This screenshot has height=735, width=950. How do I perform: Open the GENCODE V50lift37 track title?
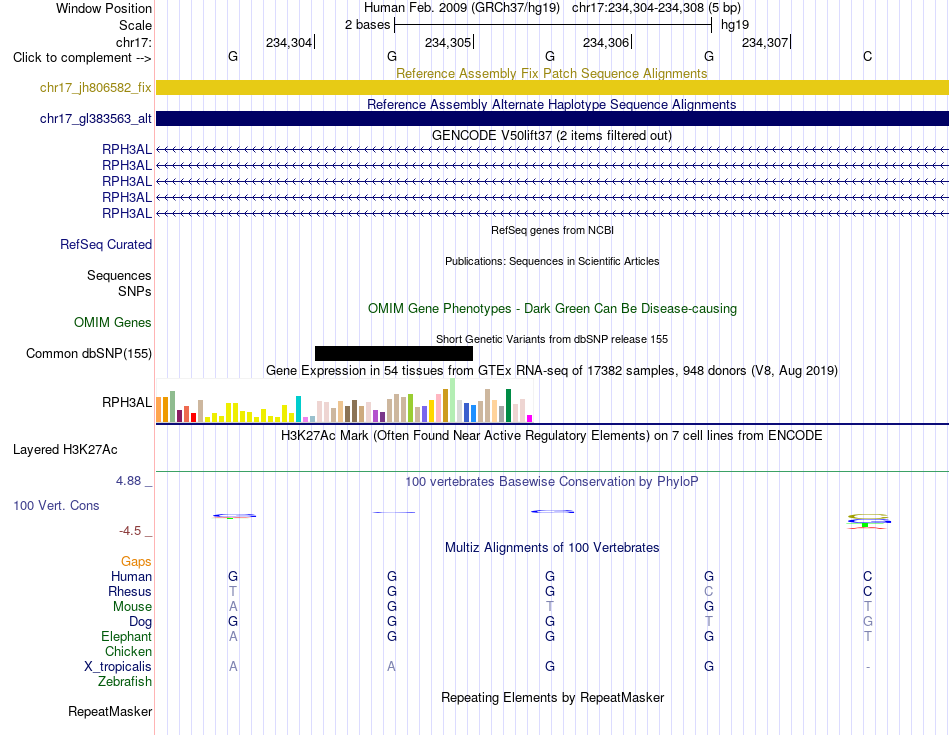tap(551, 135)
